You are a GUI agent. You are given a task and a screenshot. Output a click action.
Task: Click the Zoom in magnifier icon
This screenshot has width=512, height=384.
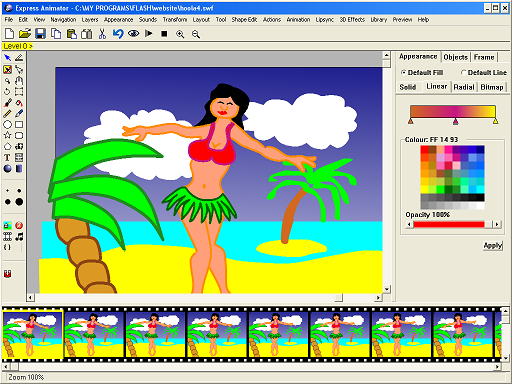pos(180,34)
